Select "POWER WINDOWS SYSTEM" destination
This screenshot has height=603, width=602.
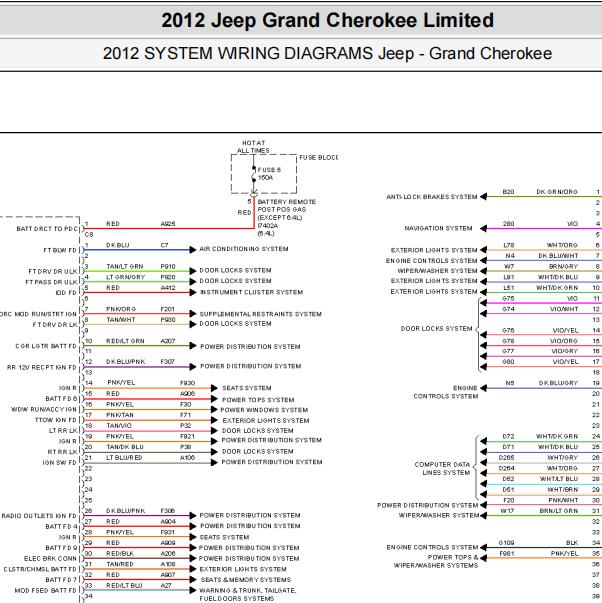[264, 410]
